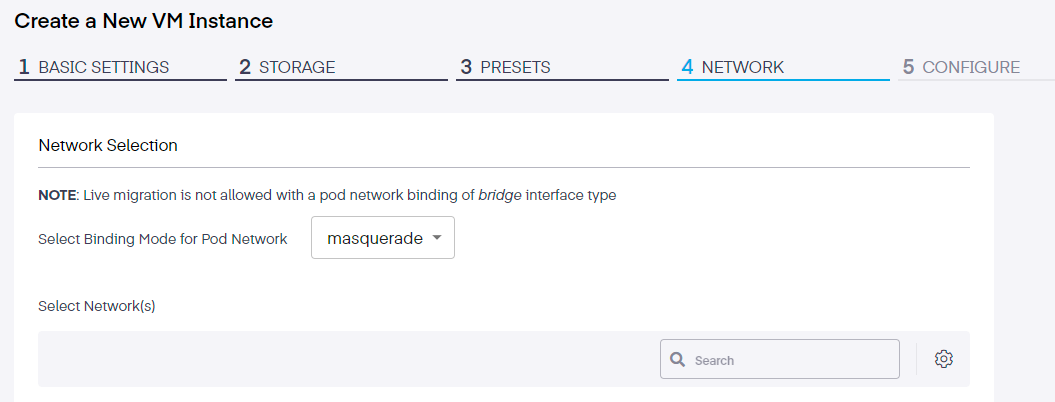Click the step number 3 indicator
Viewport: 1055px width, 402px height.
[x=466, y=68]
